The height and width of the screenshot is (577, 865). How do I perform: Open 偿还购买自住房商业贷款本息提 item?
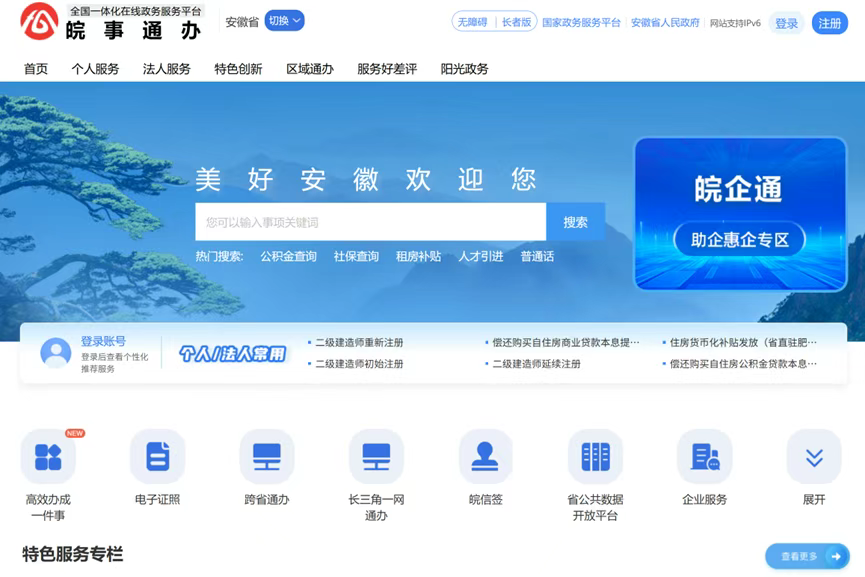click(565, 343)
